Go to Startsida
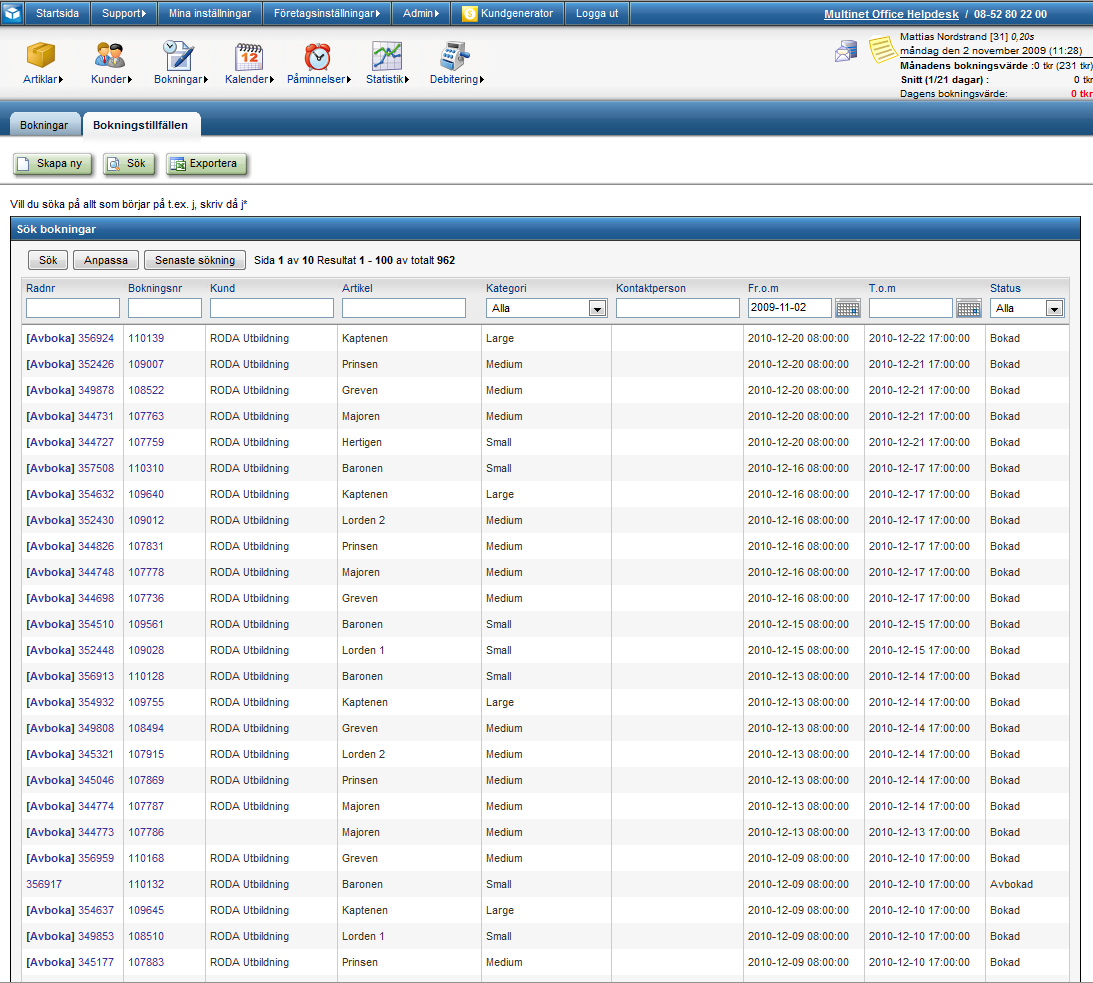 [58, 13]
